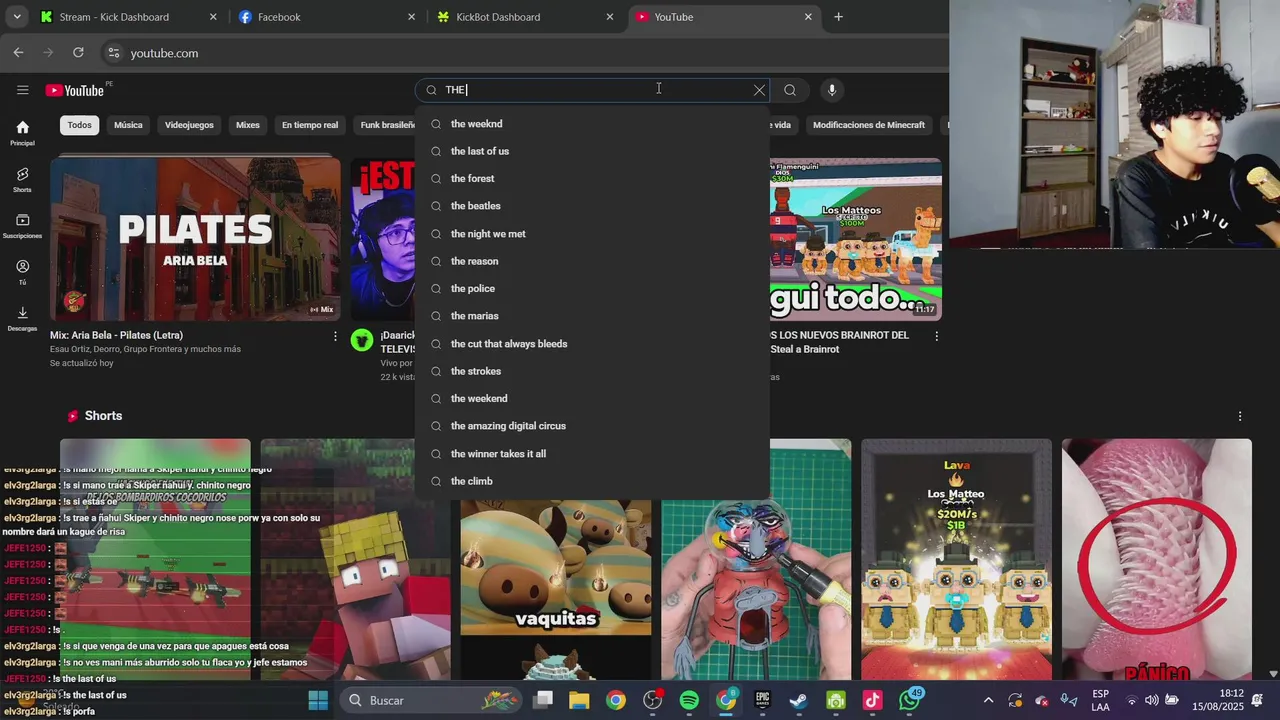Choose suggestion 'the police'
1280x720 pixels.
point(592,289)
